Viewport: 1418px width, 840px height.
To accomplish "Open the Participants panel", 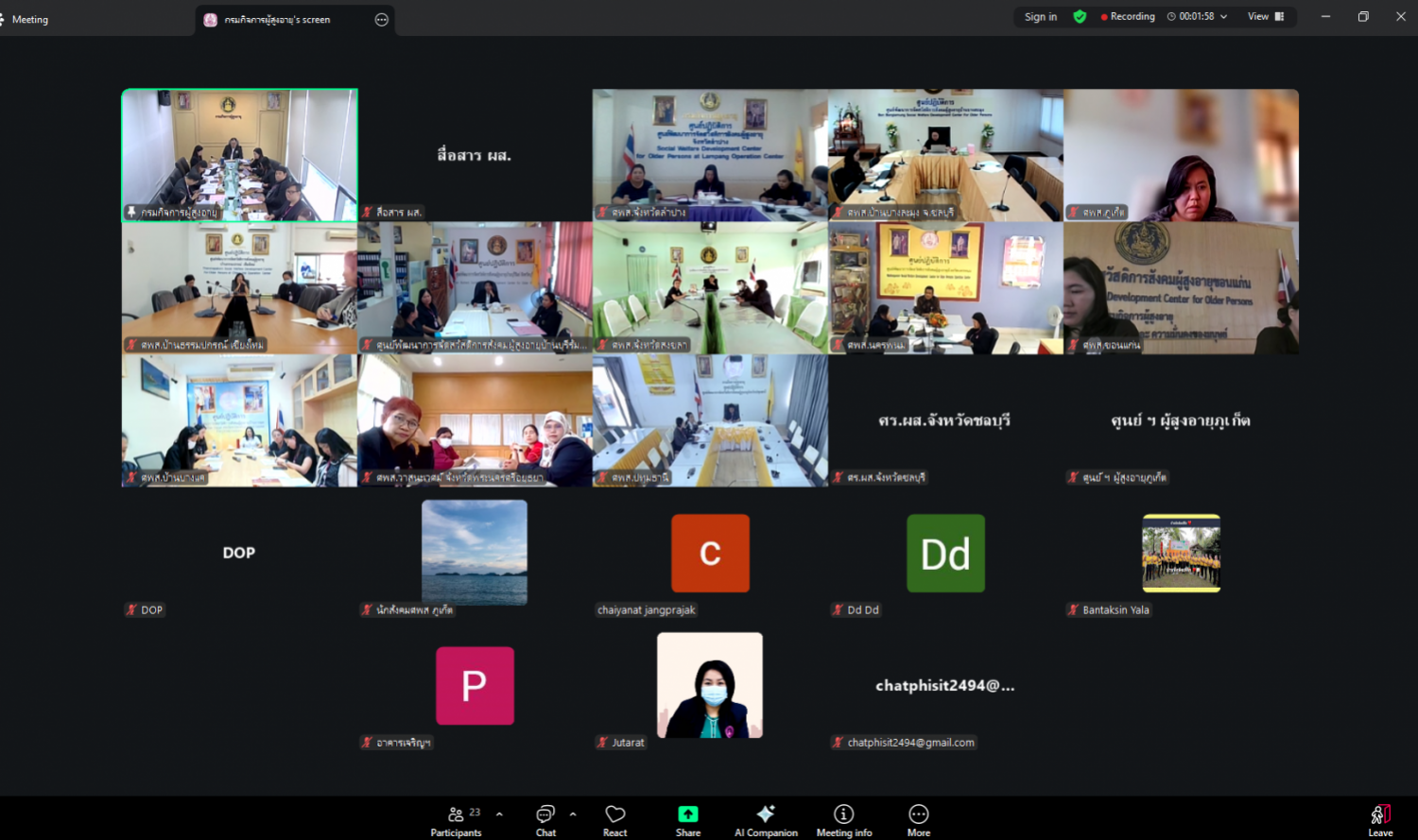I will [x=457, y=820].
